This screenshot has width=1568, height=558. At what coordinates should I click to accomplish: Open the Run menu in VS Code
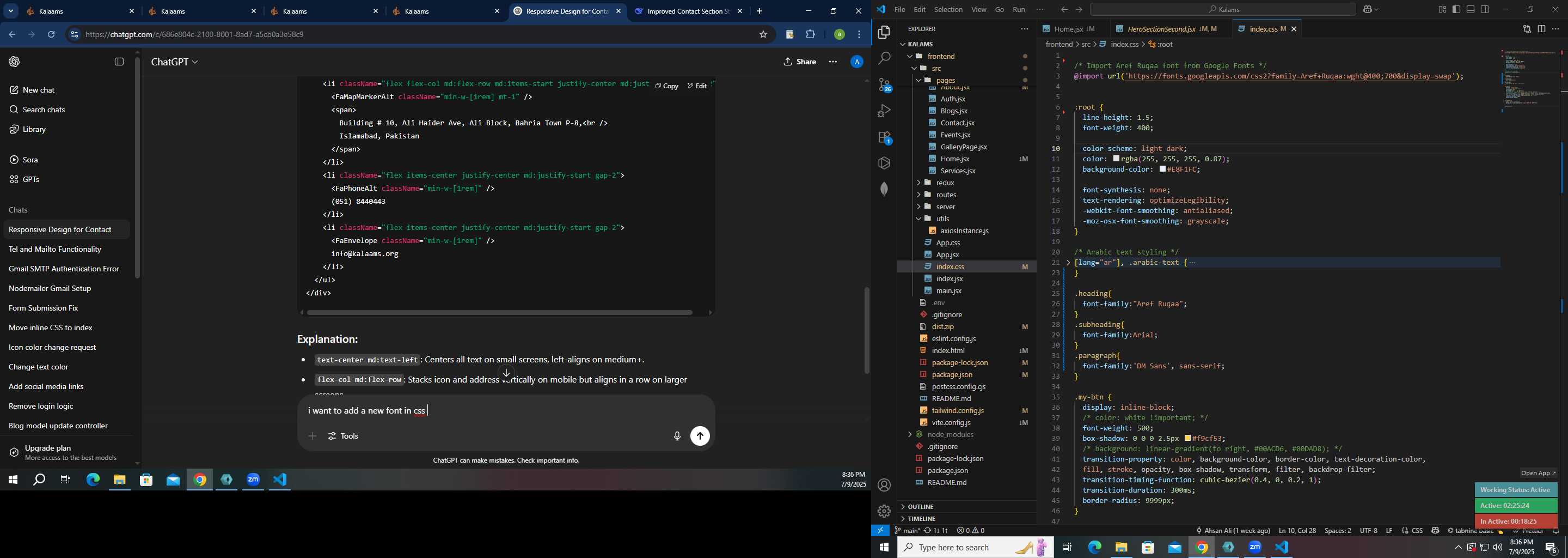pyautogui.click(x=1019, y=10)
